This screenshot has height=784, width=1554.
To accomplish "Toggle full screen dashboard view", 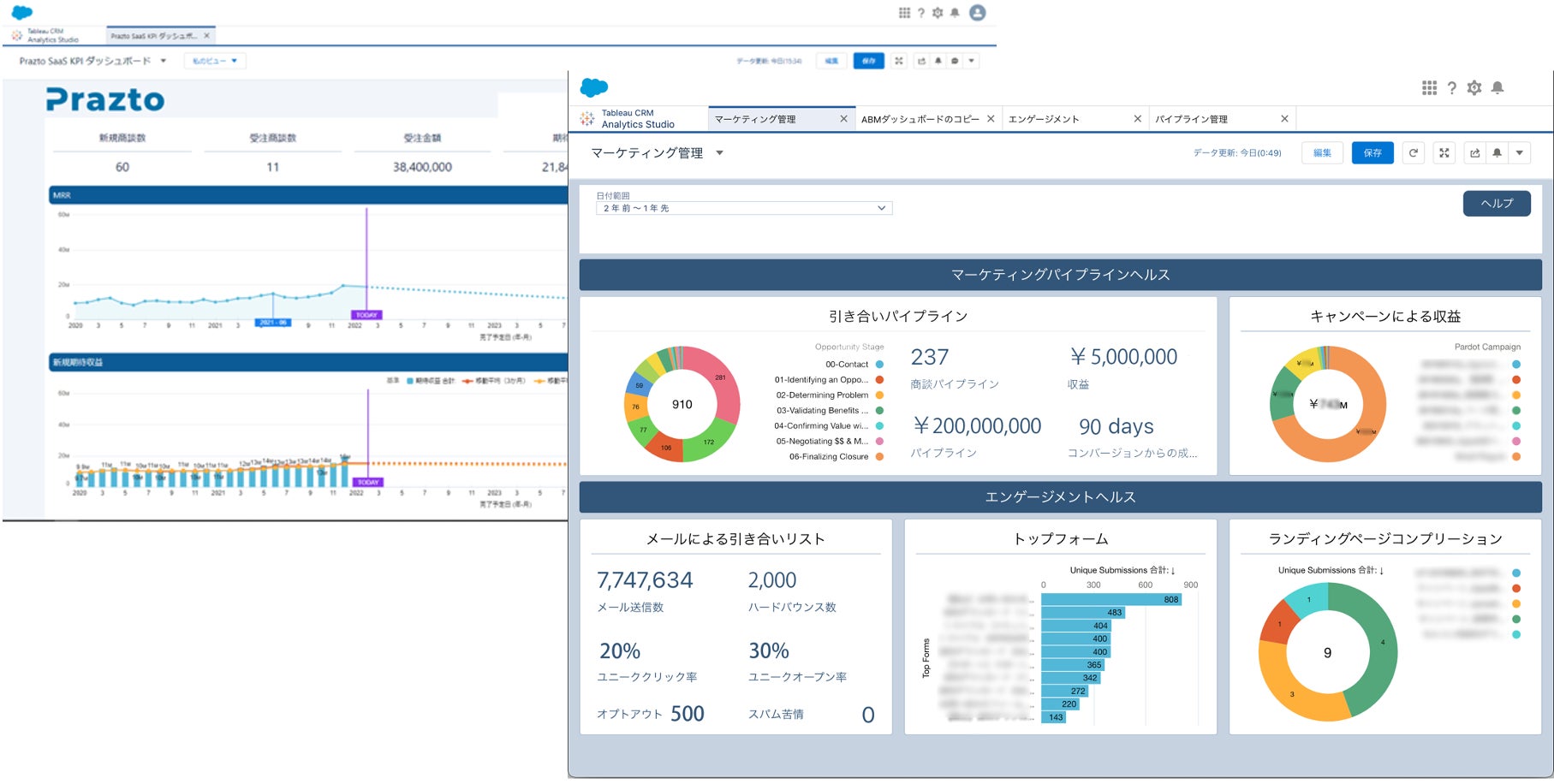I will click(x=1444, y=153).
